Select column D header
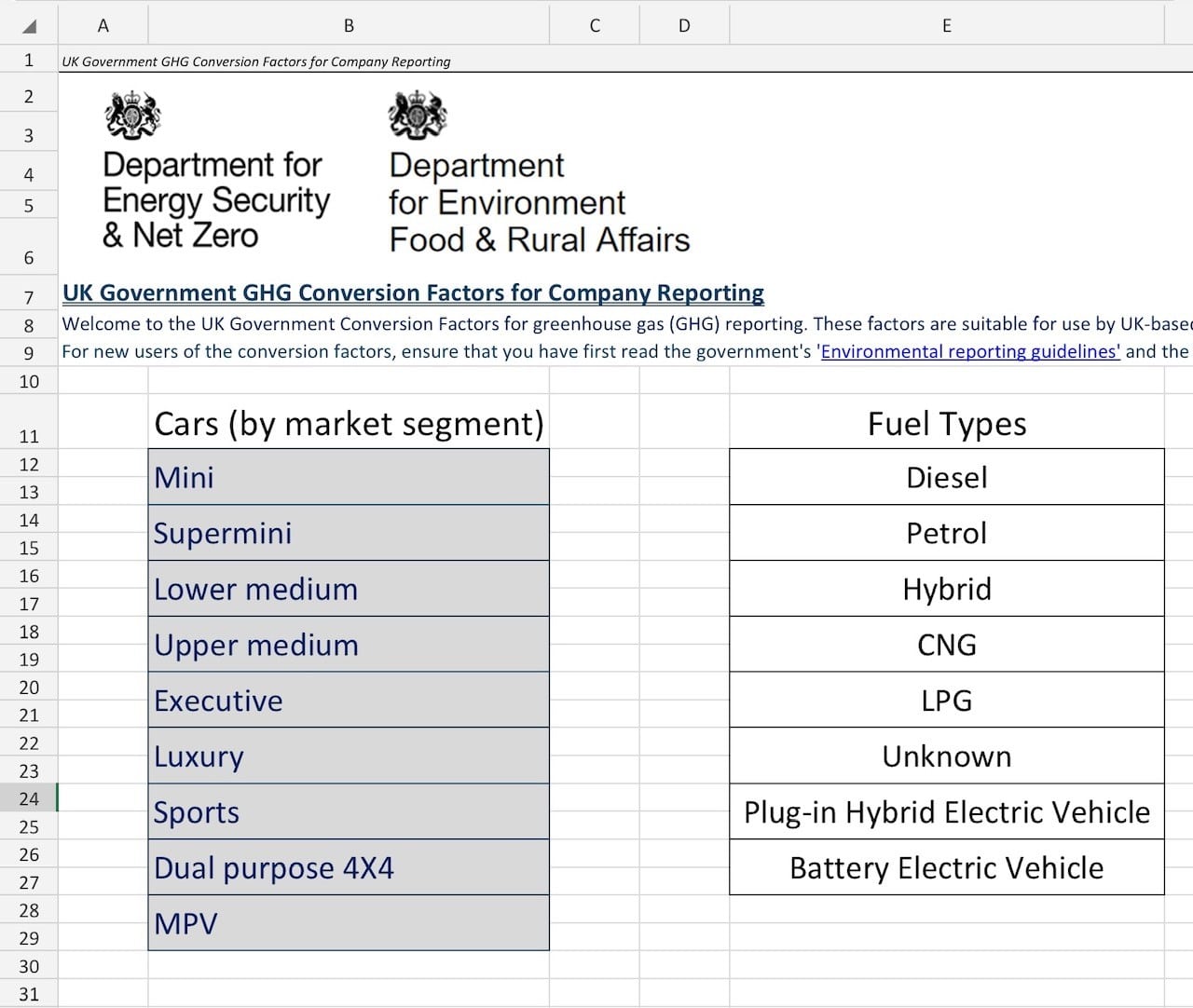The height and width of the screenshot is (1008, 1193). click(x=684, y=25)
